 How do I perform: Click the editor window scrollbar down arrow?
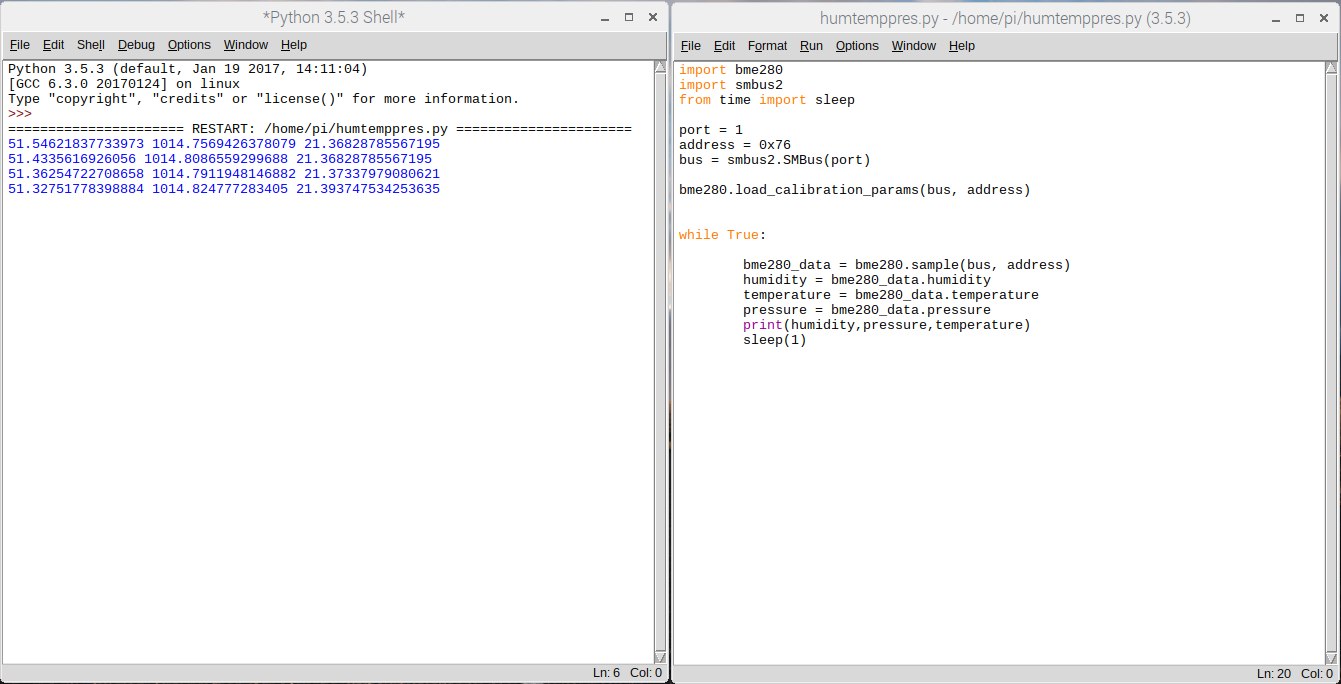pos(1331,658)
